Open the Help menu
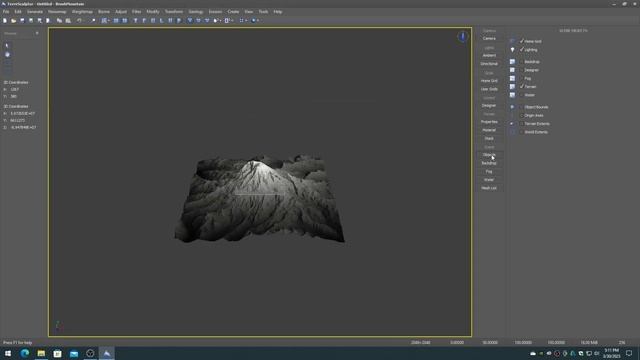This screenshot has height=360, width=640. (x=278, y=12)
